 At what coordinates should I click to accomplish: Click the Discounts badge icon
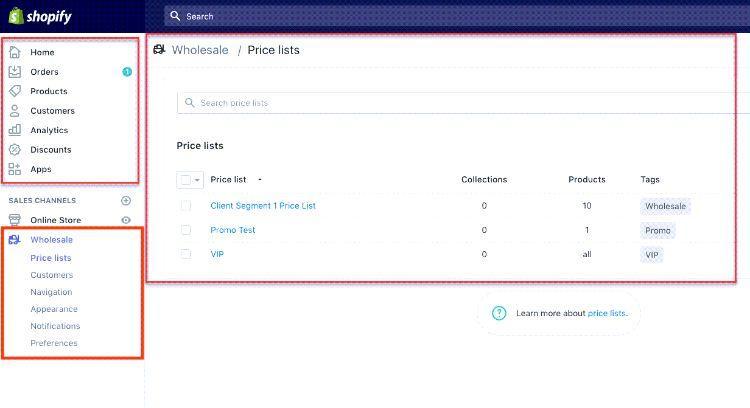pos(15,150)
